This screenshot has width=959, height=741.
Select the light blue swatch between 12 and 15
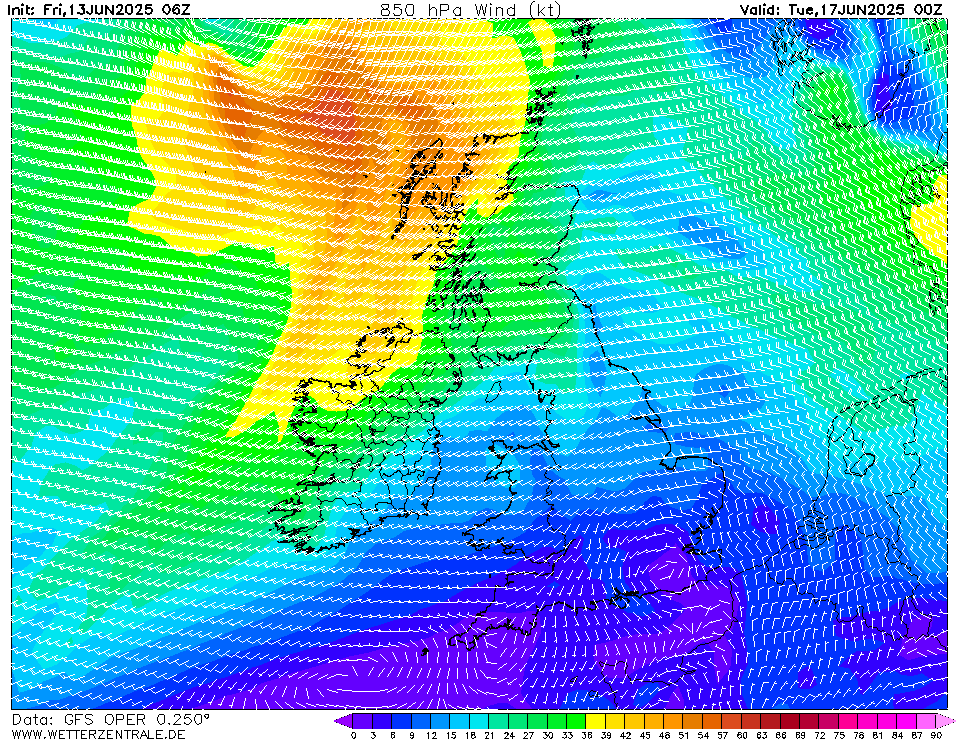point(441,721)
